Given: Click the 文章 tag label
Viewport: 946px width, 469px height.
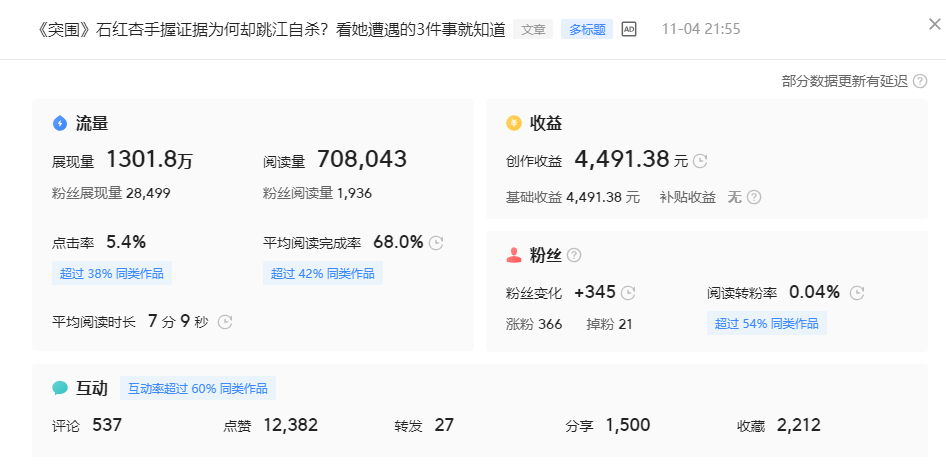Looking at the screenshot, I should (533, 29).
